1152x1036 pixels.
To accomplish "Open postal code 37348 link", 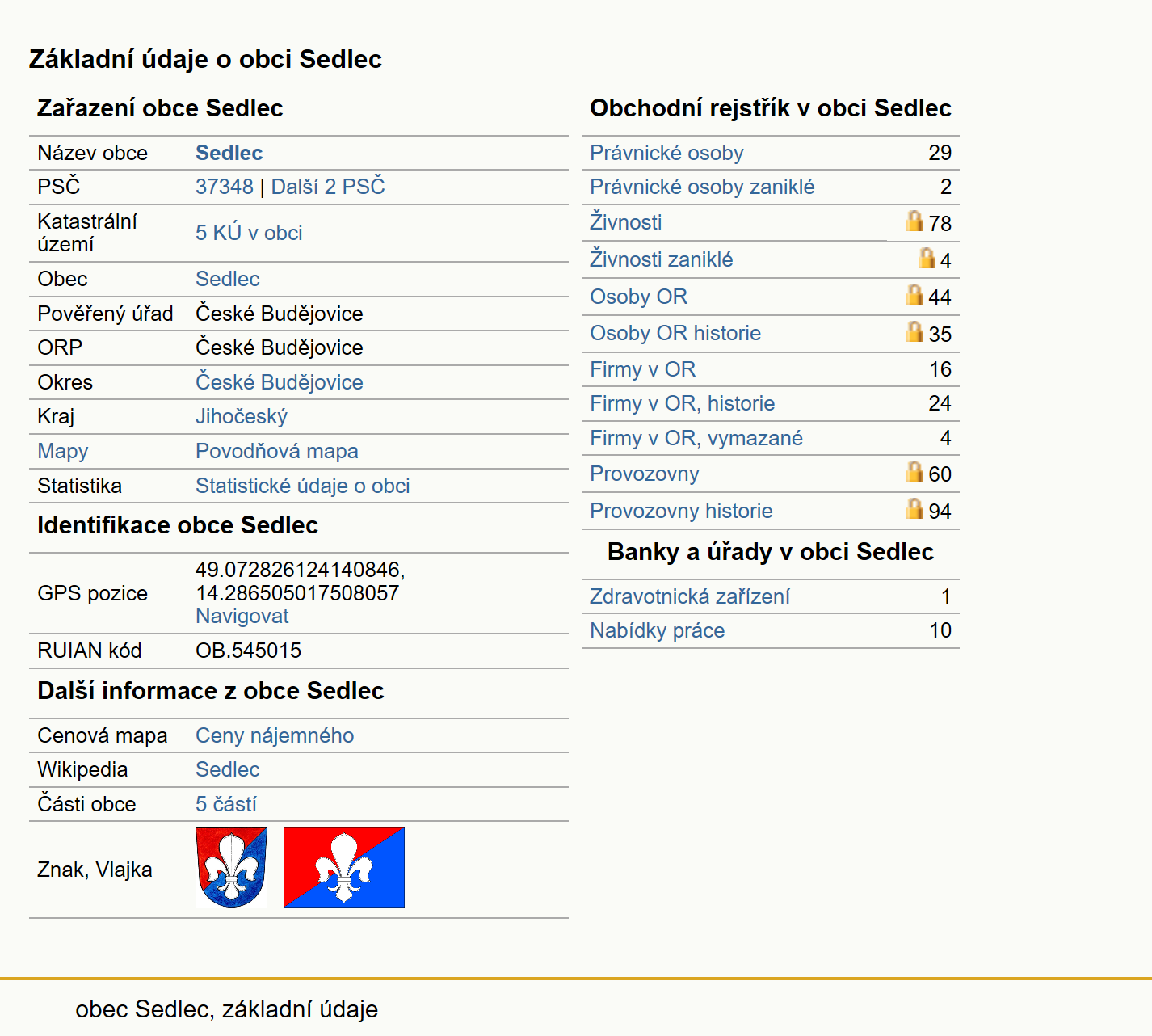I will [x=225, y=187].
